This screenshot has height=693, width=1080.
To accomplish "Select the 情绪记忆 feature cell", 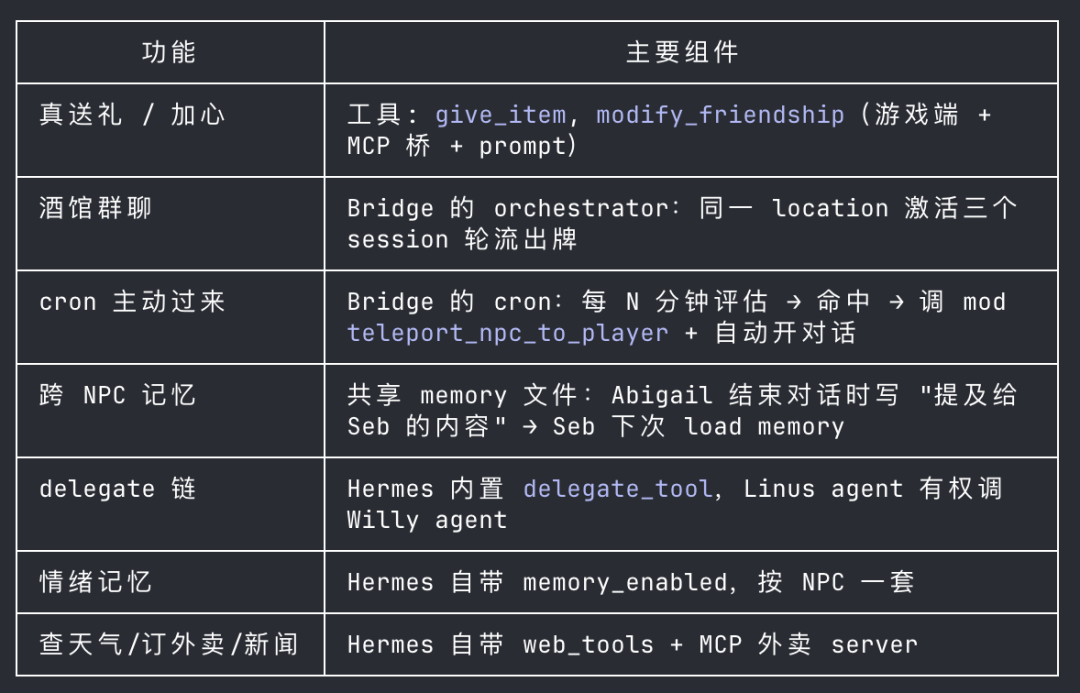I will 95,582.
